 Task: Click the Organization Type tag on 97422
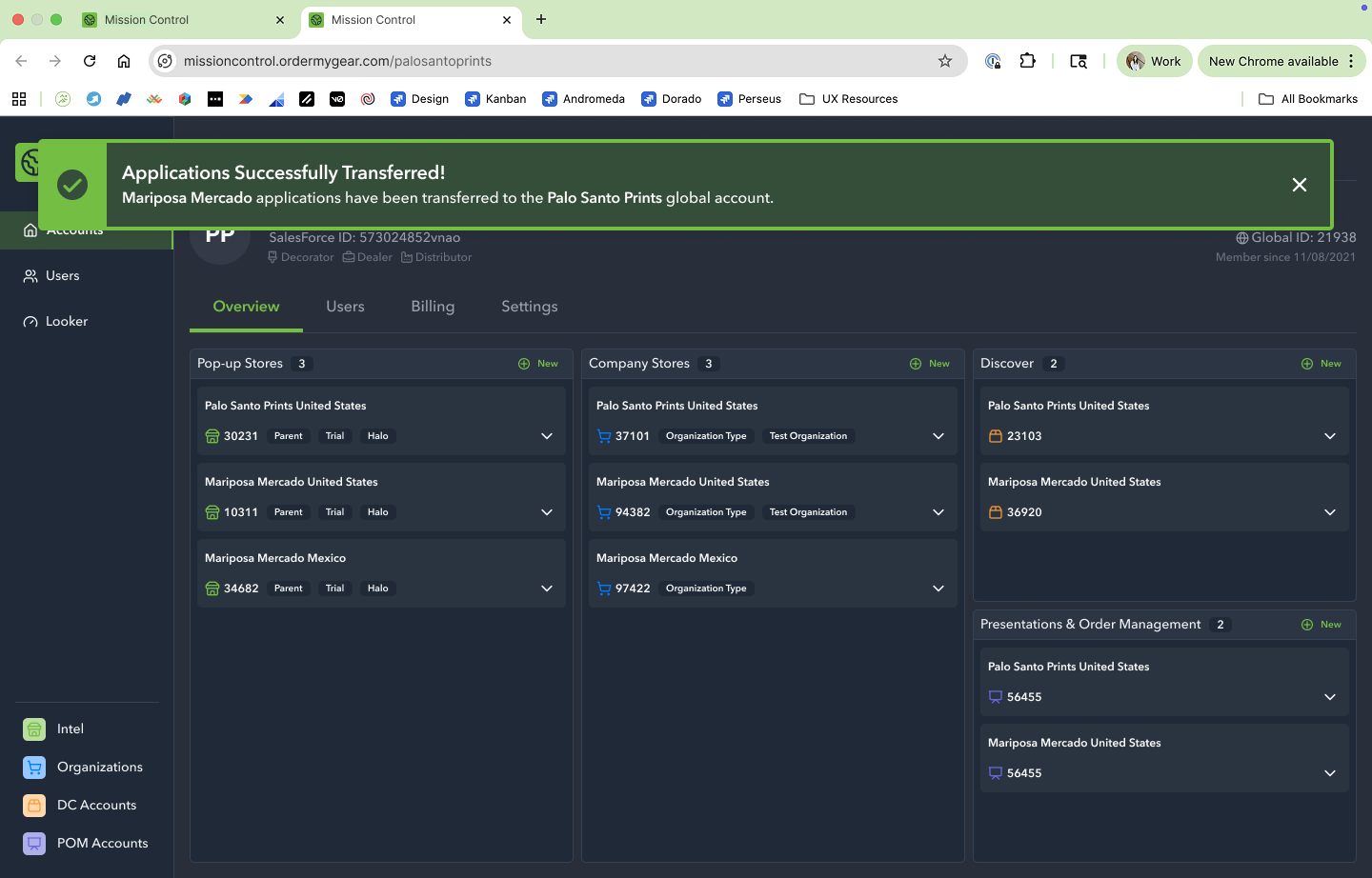[x=706, y=589]
